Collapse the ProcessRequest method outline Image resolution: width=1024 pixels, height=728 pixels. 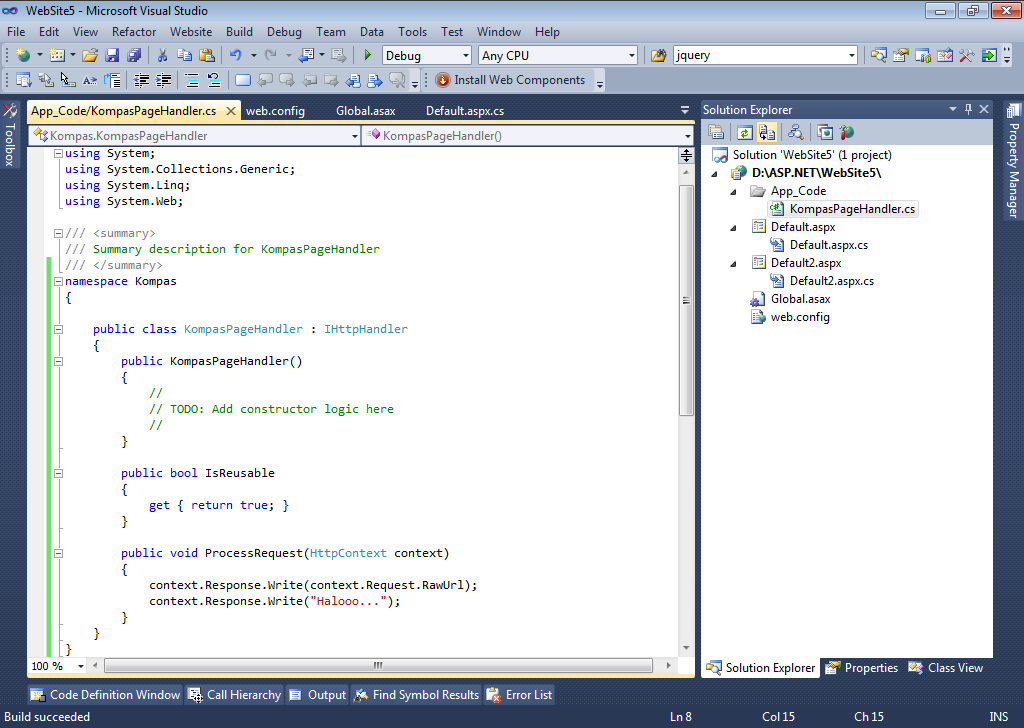click(x=58, y=553)
